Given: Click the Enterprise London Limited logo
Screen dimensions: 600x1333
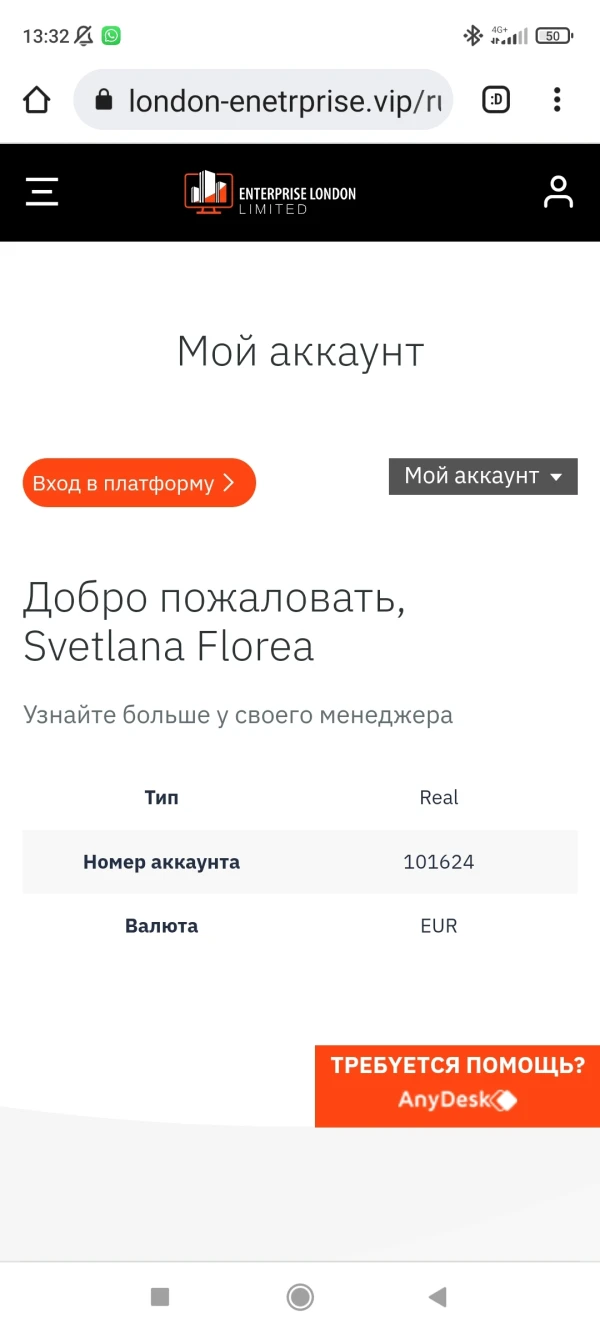Looking at the screenshot, I should [x=270, y=192].
